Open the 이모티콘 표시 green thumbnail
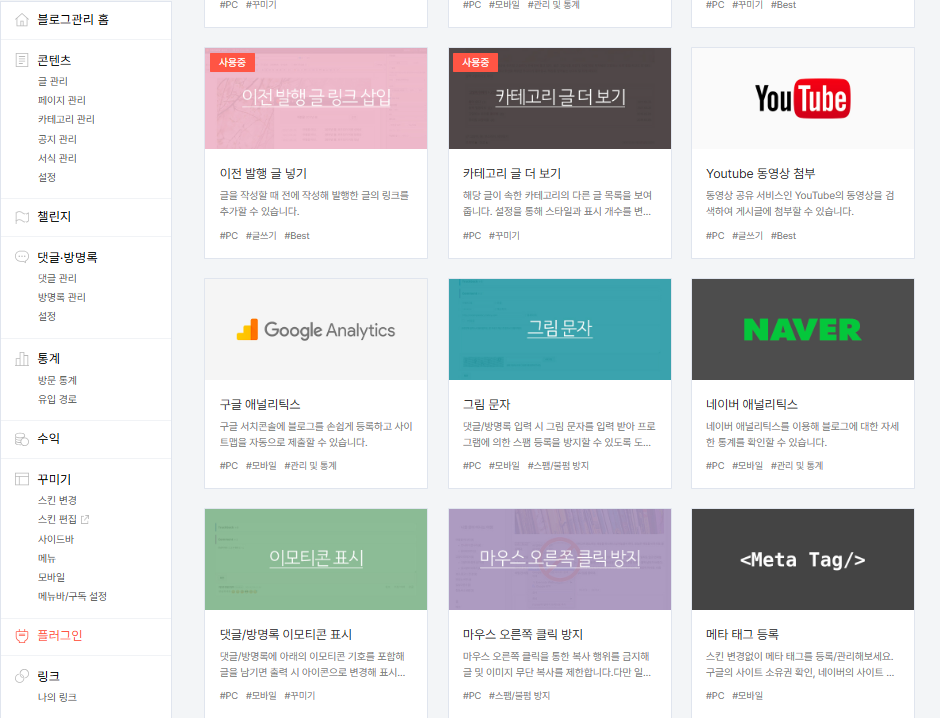Viewport: 940px width, 718px height. coord(316,559)
